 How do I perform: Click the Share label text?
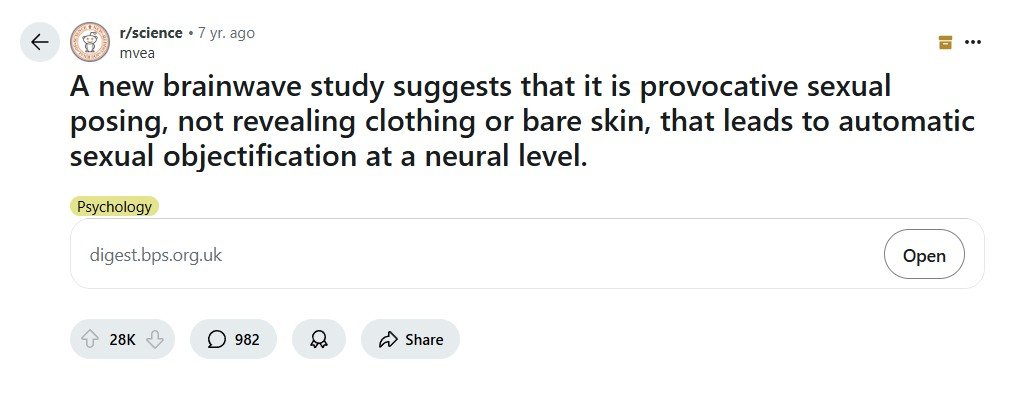coord(424,339)
